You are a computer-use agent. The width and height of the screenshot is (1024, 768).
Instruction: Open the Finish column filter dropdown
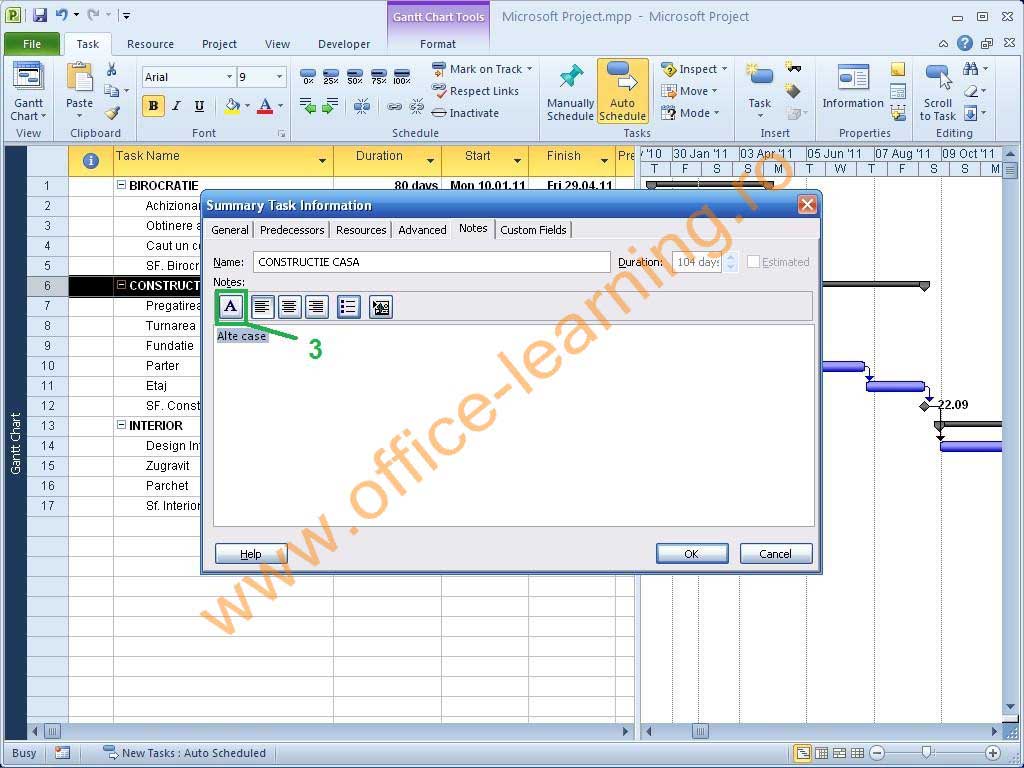[x=604, y=161]
